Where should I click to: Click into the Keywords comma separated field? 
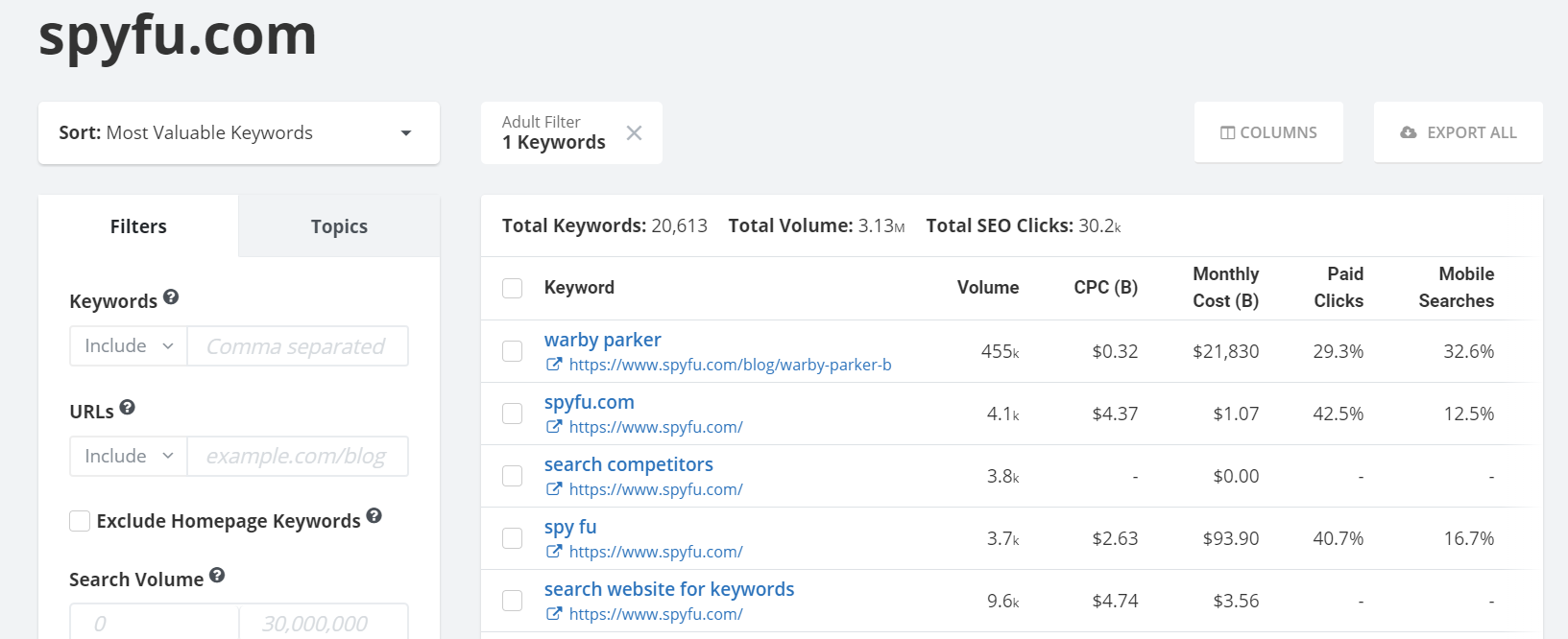click(298, 346)
